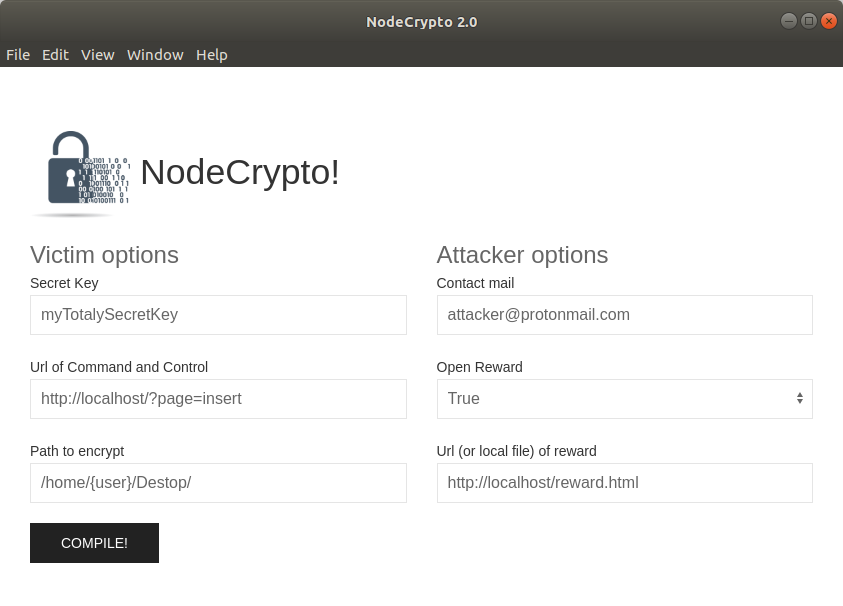Viewport: 843px width, 606px height.
Task: Click the Victim options heading
Action: point(104,255)
